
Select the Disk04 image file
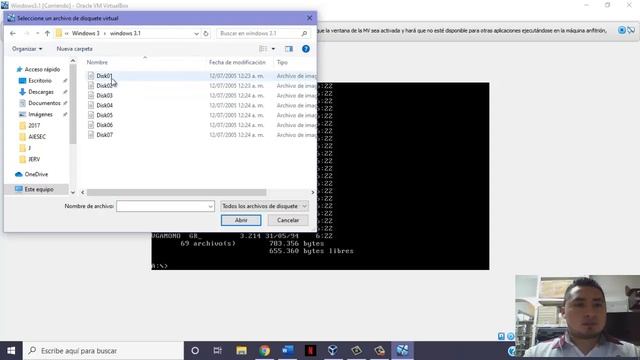click(104, 105)
